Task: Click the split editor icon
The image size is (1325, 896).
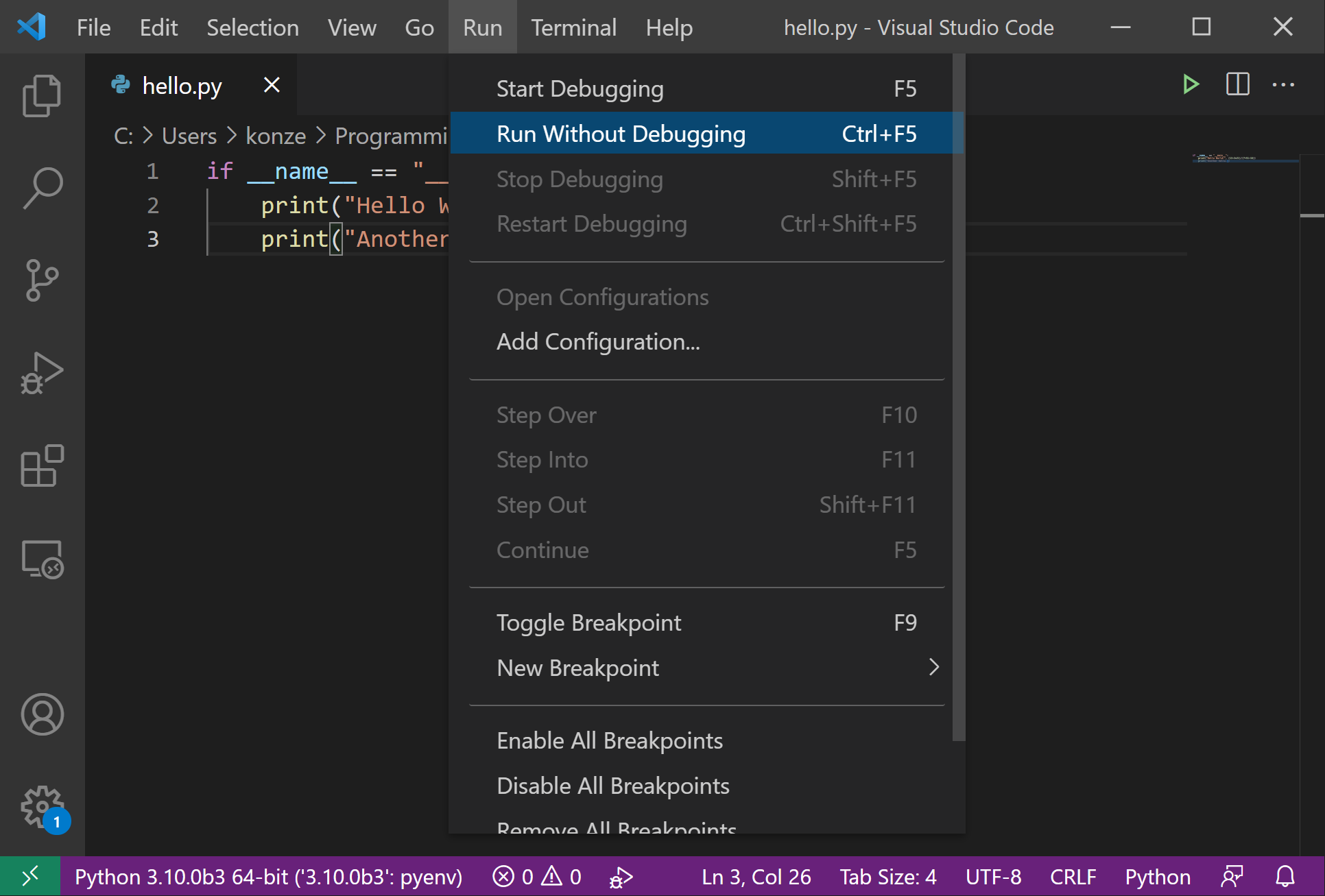Action: (x=1237, y=84)
